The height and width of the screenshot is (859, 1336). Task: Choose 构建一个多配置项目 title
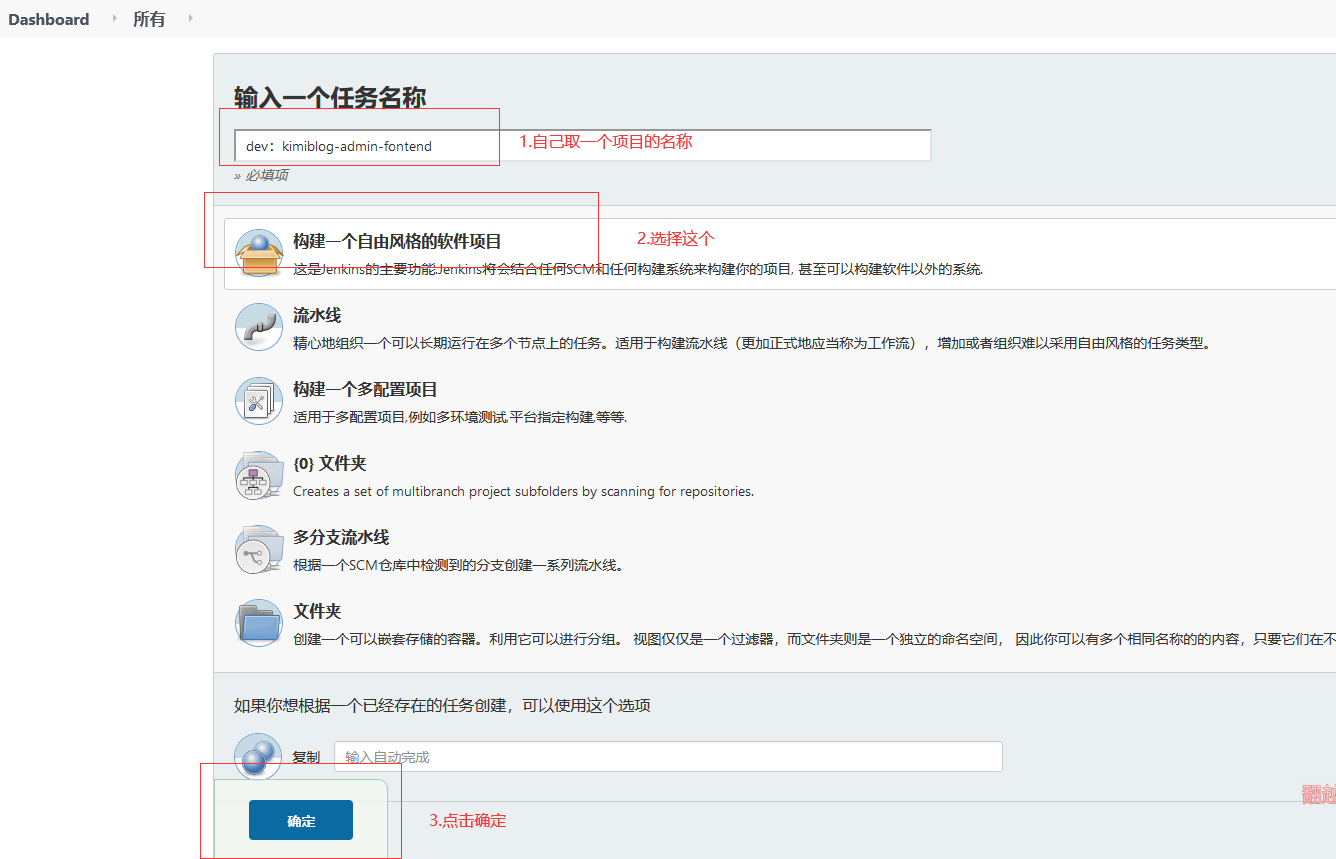click(365, 389)
